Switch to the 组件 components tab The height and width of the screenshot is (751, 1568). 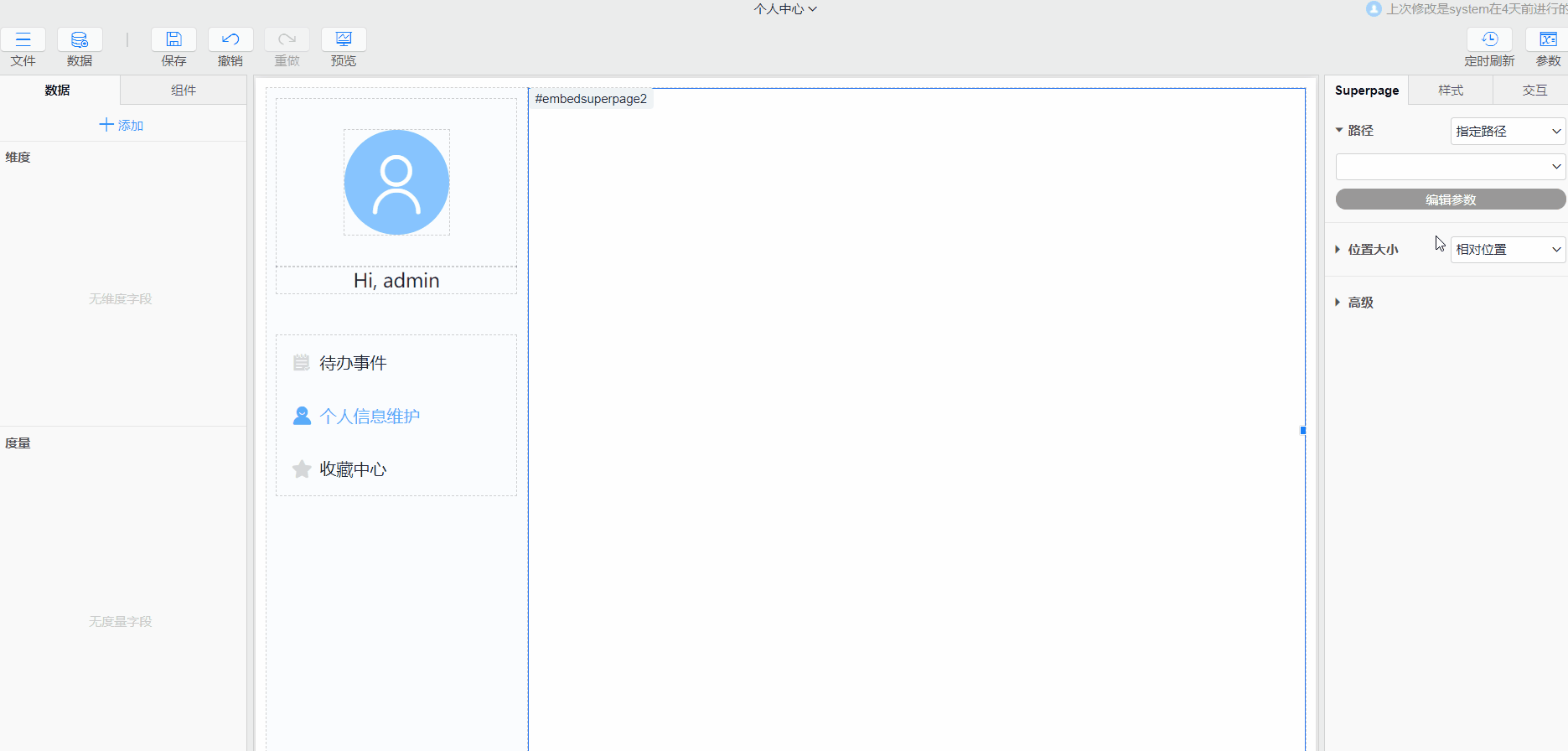[x=184, y=91]
